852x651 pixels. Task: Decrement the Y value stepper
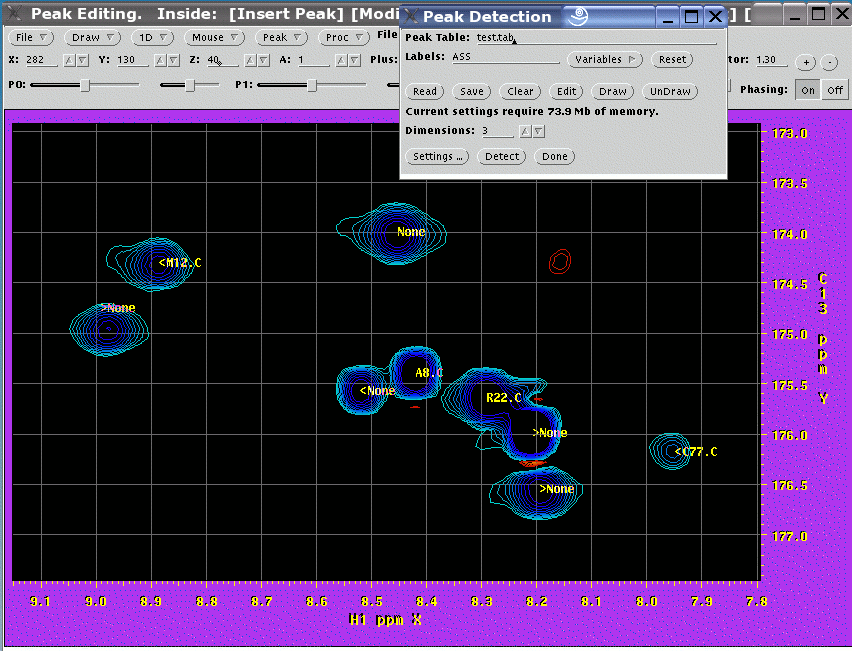[x=173, y=60]
